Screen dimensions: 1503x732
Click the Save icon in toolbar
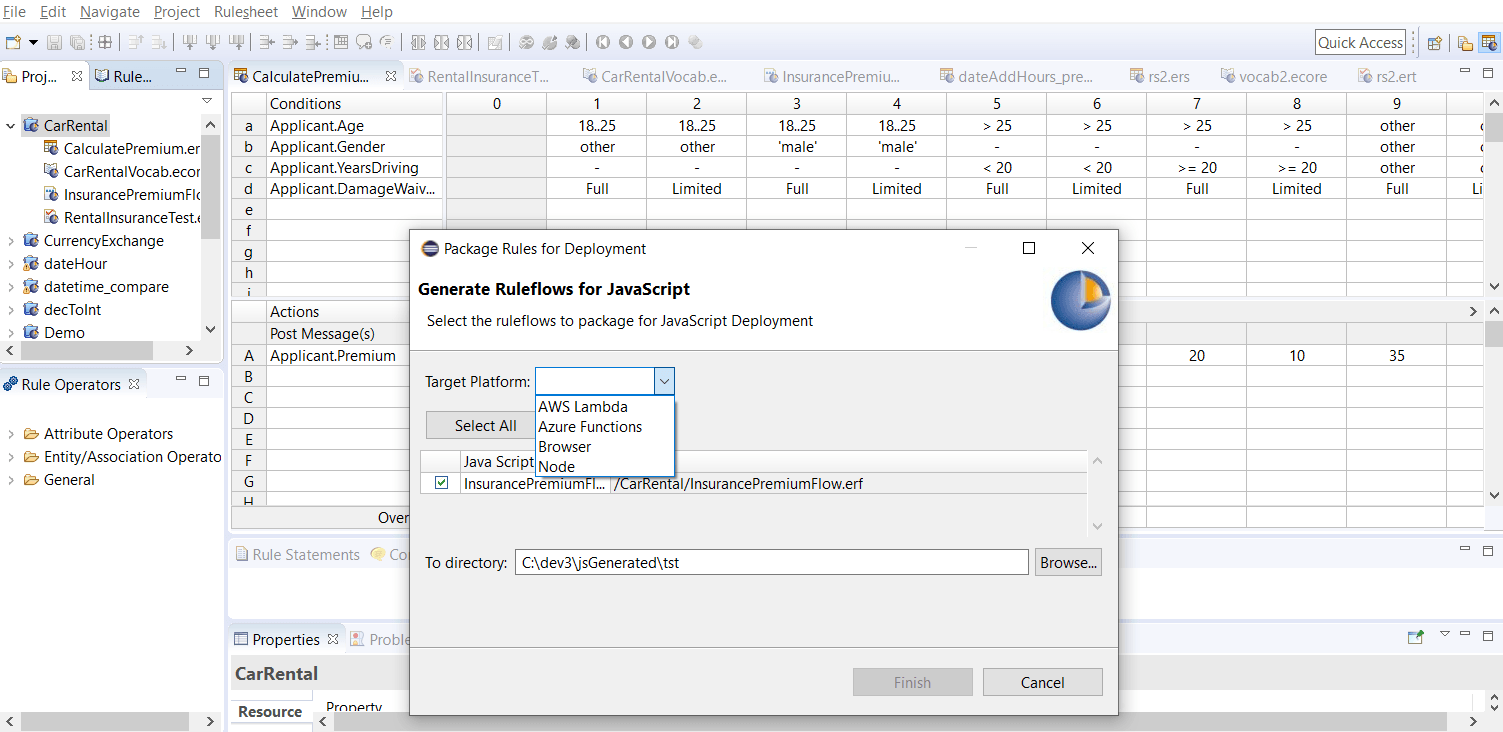coord(54,42)
